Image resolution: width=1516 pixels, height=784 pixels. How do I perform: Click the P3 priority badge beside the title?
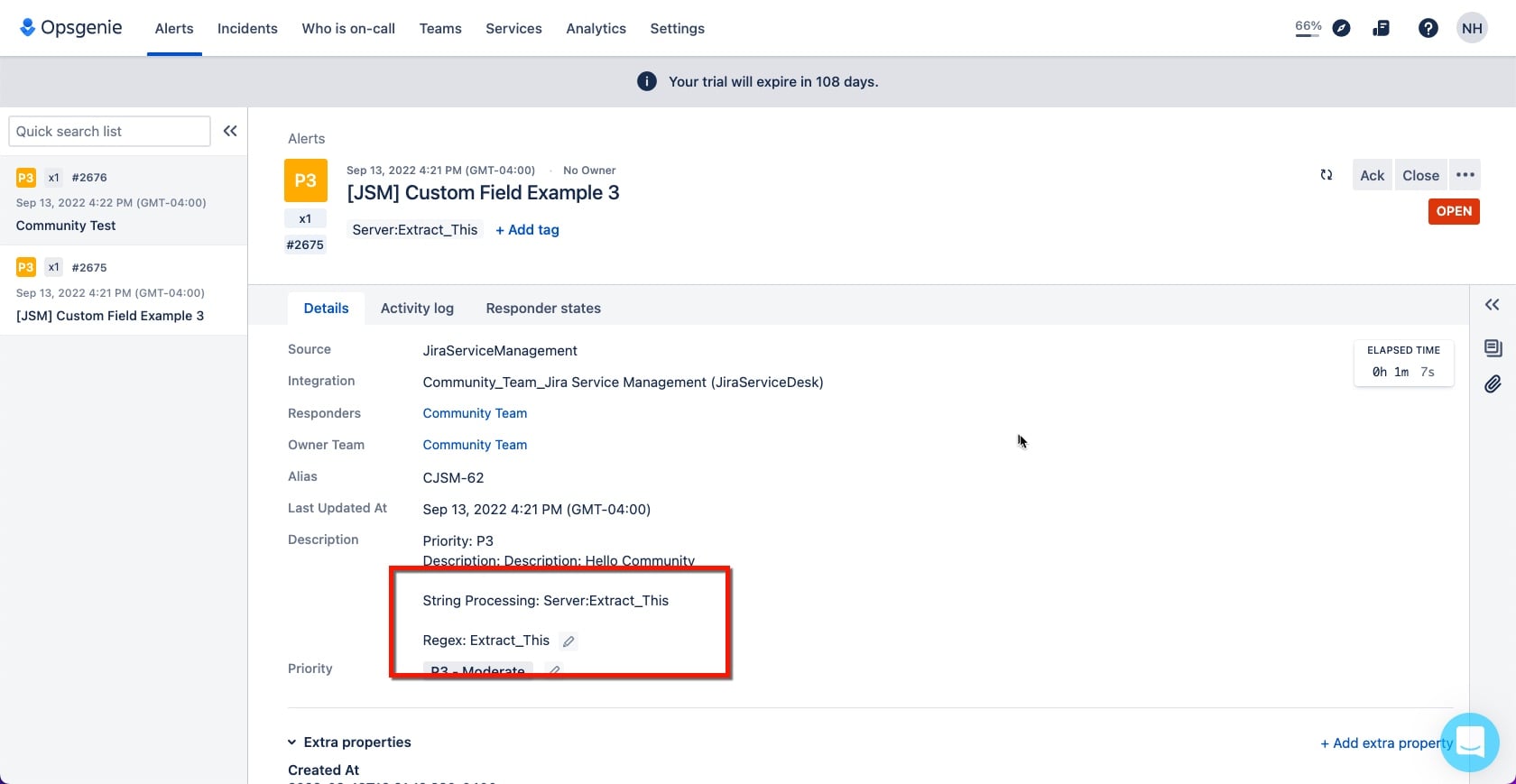pos(305,180)
